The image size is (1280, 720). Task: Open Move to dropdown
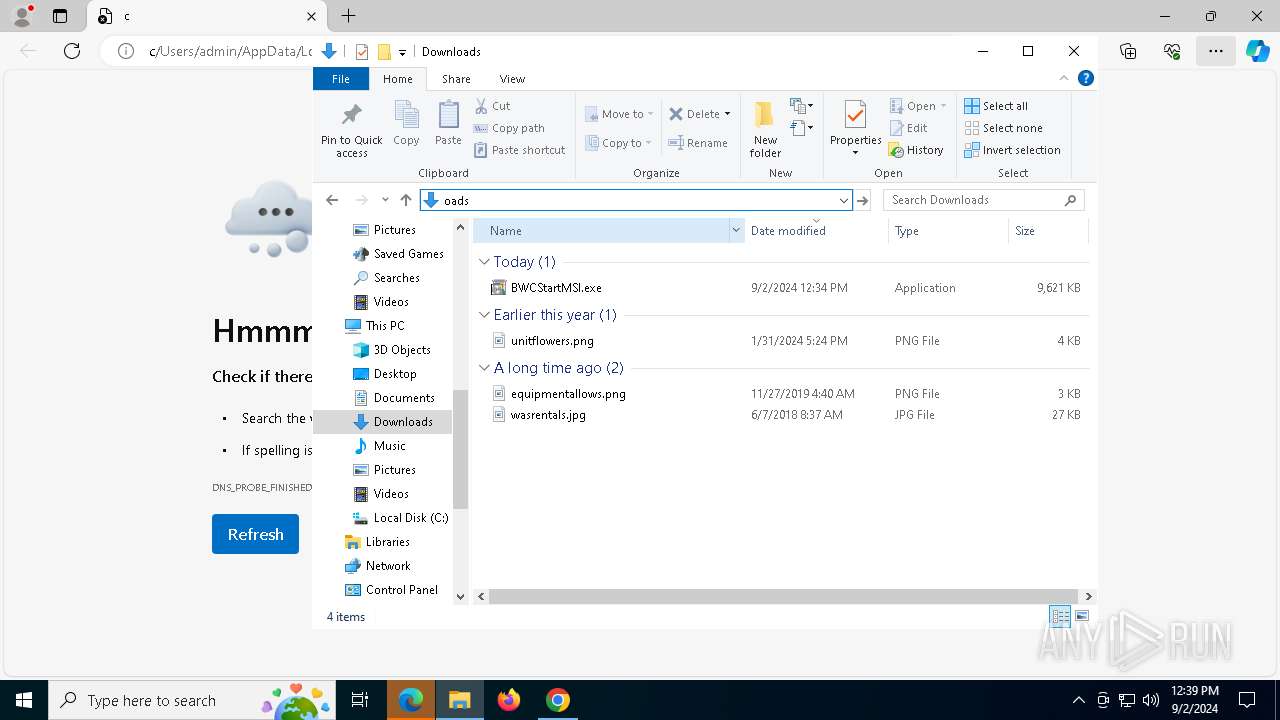tap(619, 114)
